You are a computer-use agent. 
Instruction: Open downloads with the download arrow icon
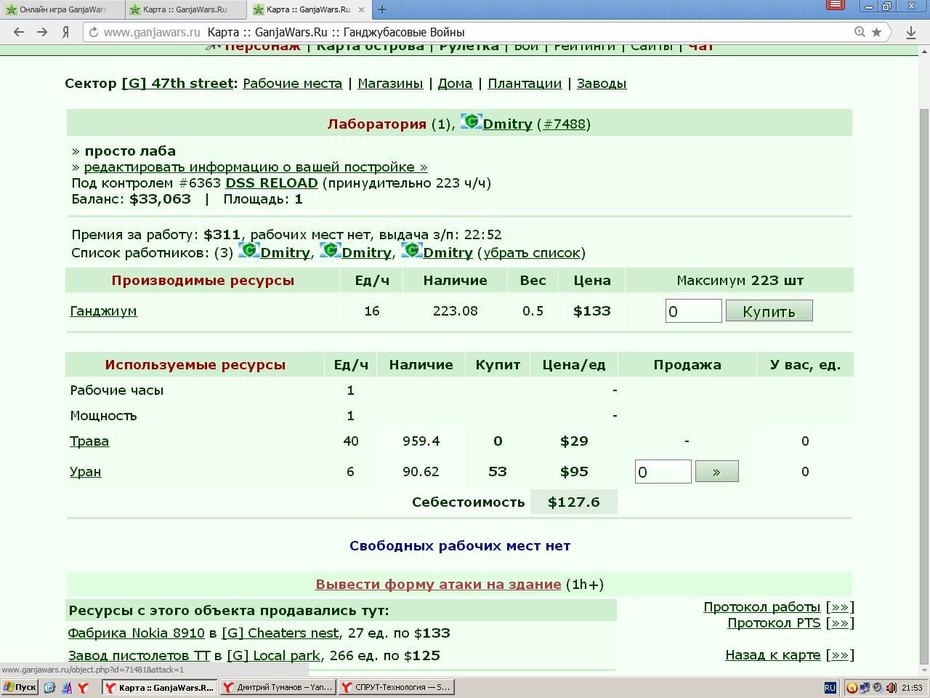[910, 33]
